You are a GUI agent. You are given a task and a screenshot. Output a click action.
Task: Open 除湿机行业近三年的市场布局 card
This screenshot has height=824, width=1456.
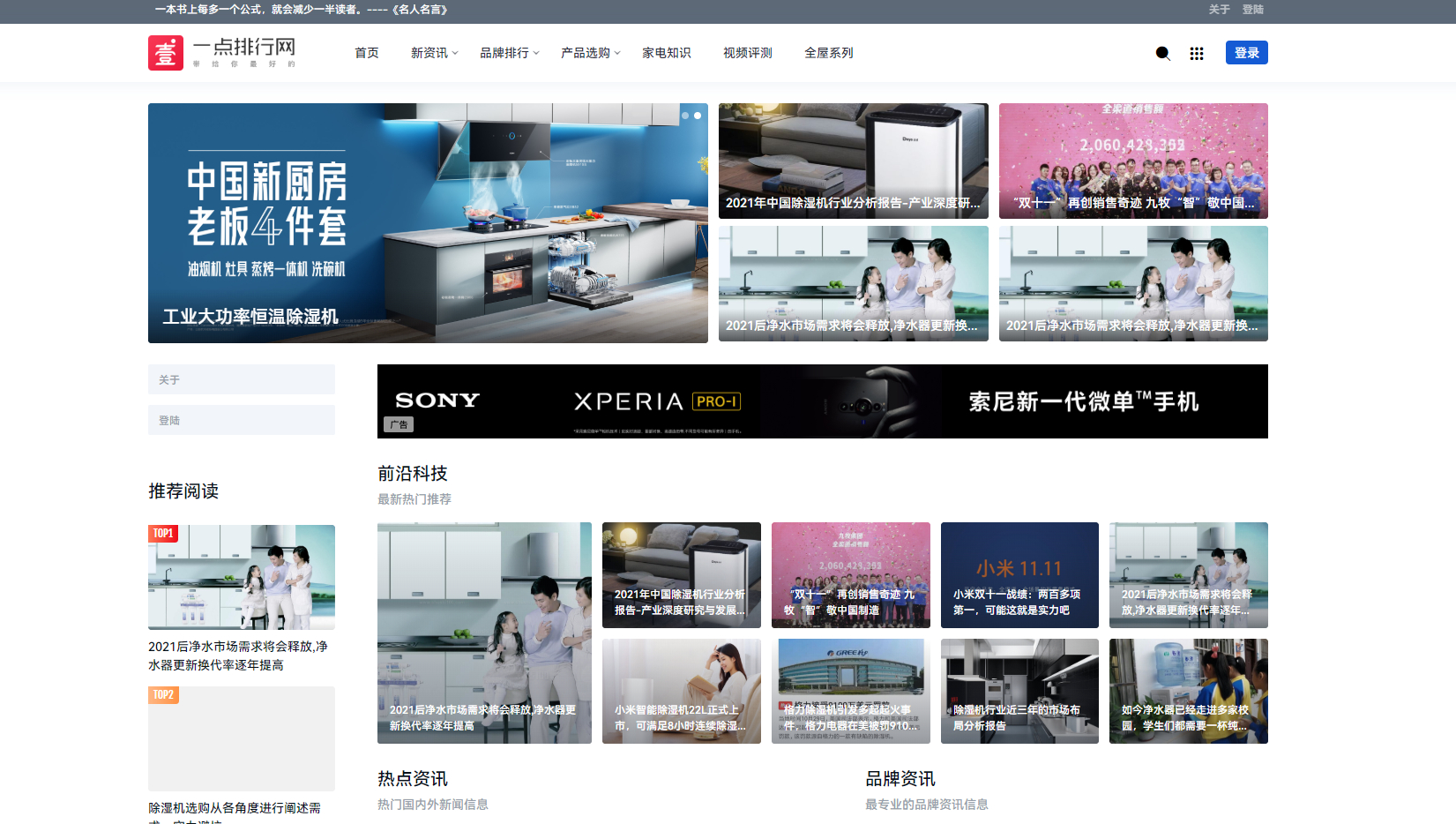point(1019,691)
